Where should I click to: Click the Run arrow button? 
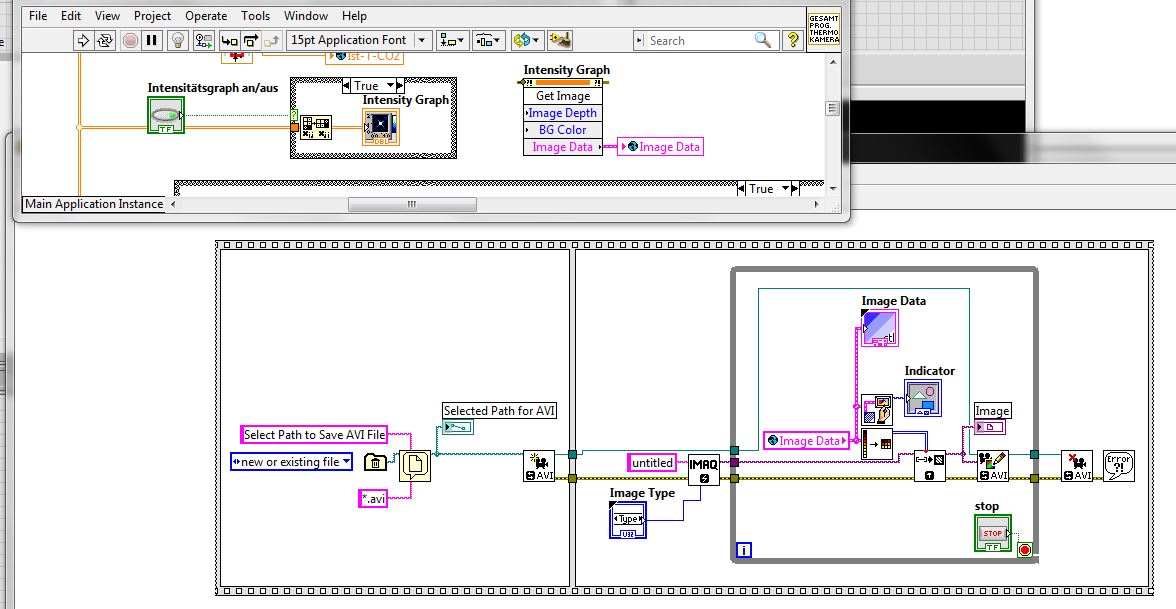click(83, 40)
